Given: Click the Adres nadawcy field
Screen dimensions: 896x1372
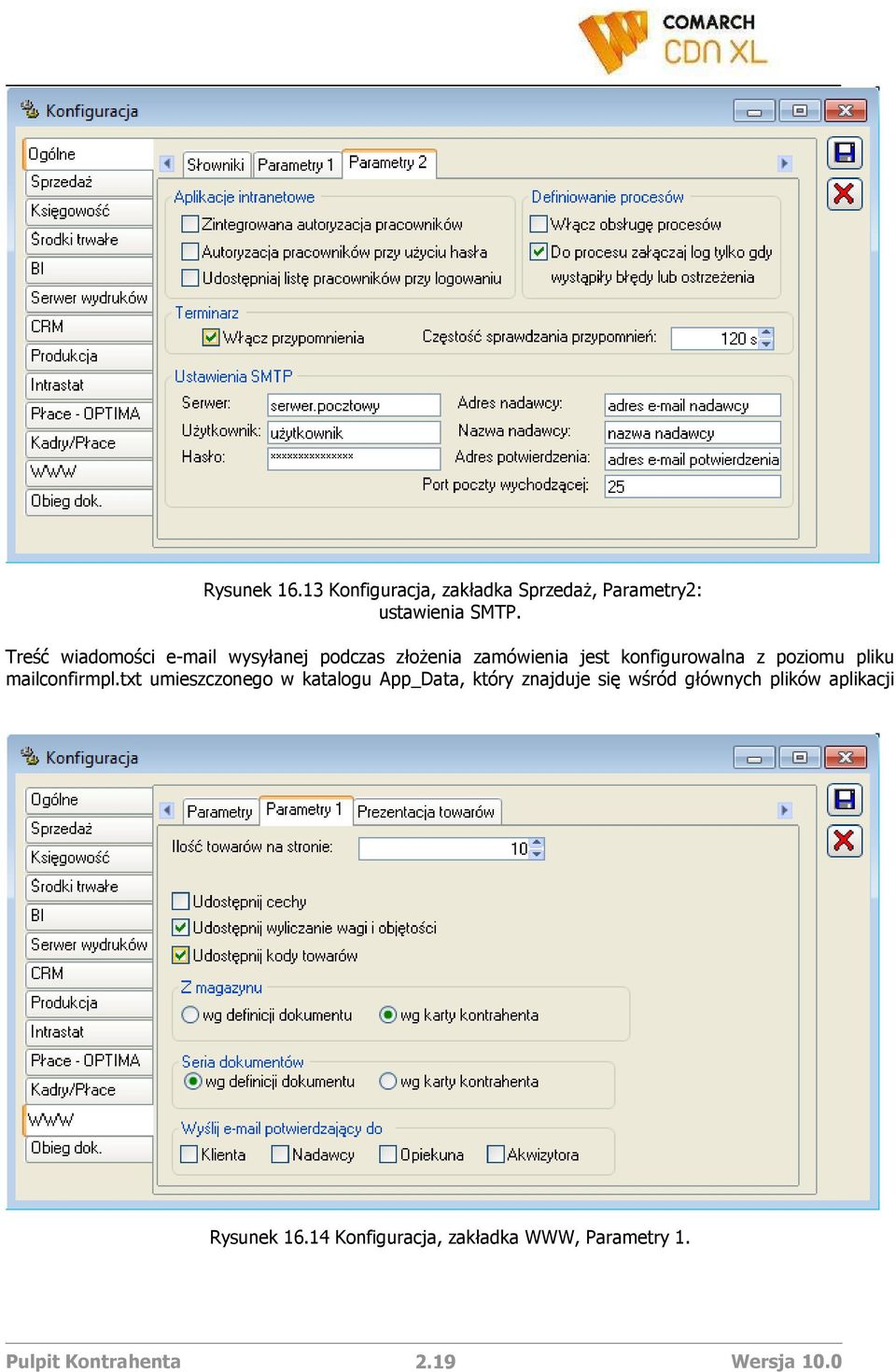Looking at the screenshot, I should point(693,405).
